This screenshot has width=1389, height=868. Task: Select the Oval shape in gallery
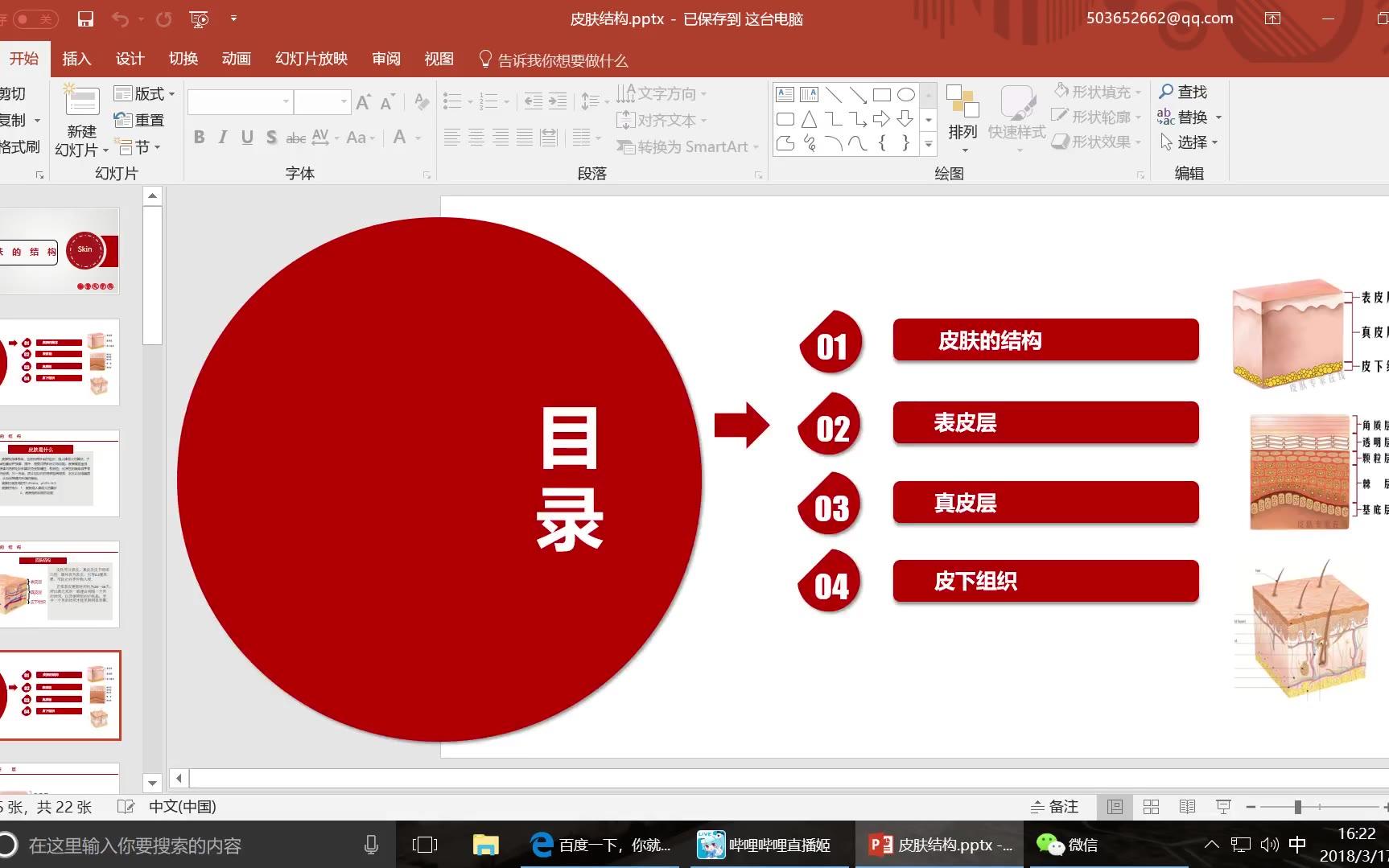[906, 95]
